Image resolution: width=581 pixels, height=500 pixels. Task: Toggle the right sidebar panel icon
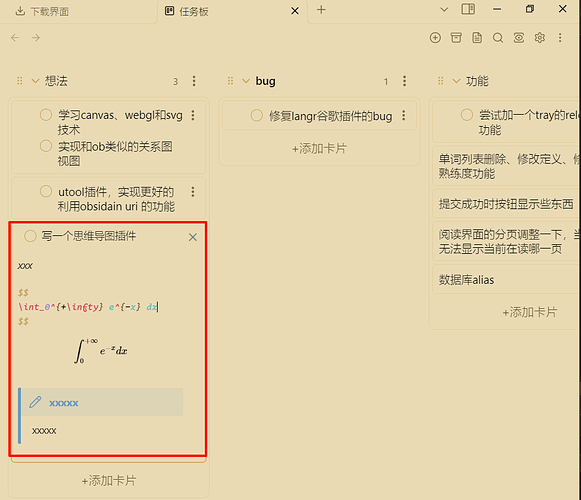click(468, 9)
